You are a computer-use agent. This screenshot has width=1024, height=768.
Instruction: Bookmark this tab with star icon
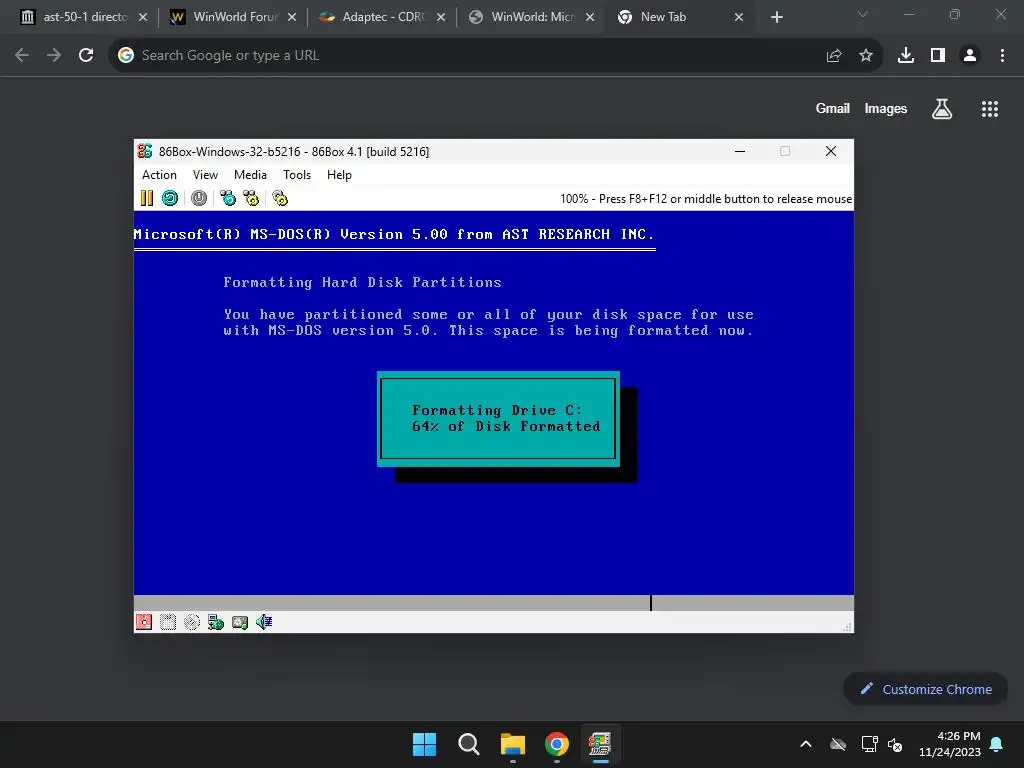[866, 56]
